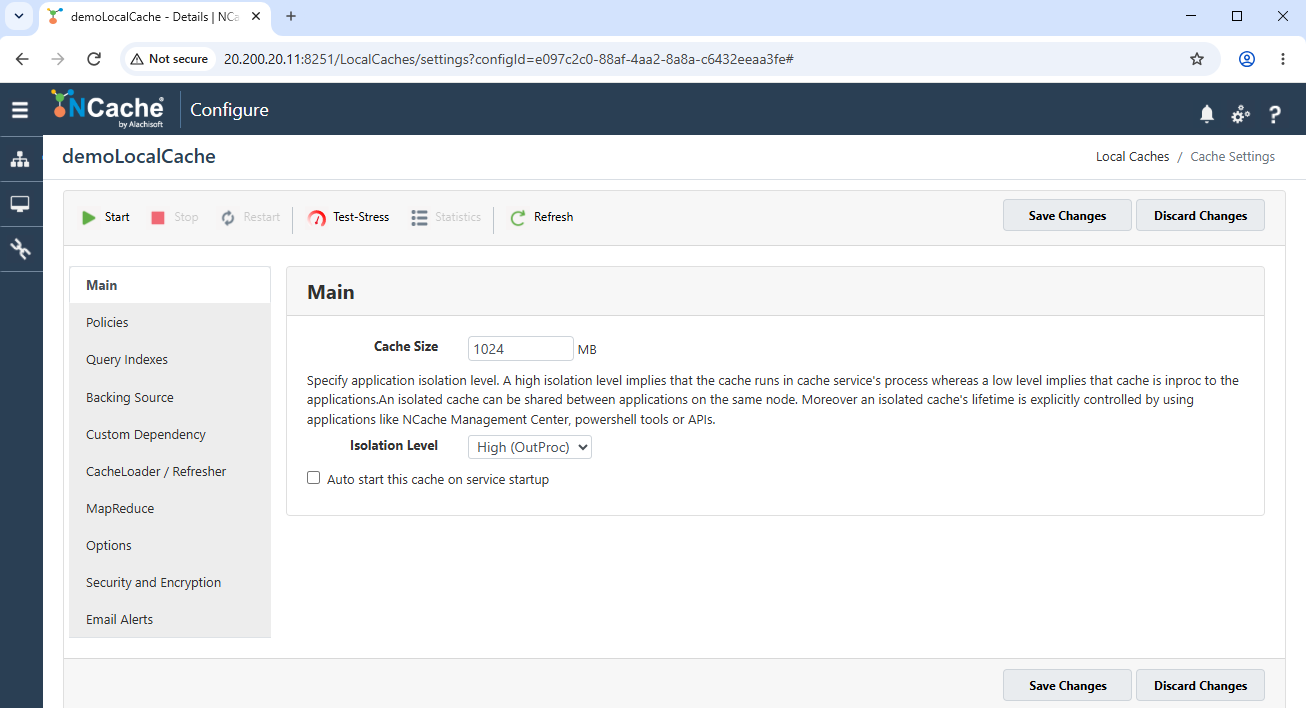The height and width of the screenshot is (708, 1306).
Task: Click the NCache logo
Action: (x=108, y=109)
